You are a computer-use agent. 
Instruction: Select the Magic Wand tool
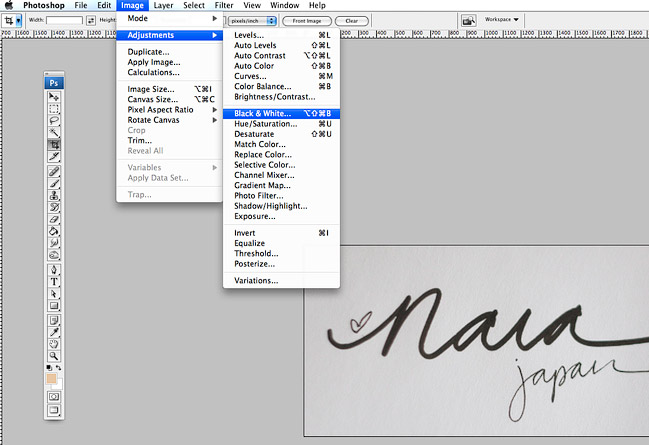click(54, 132)
